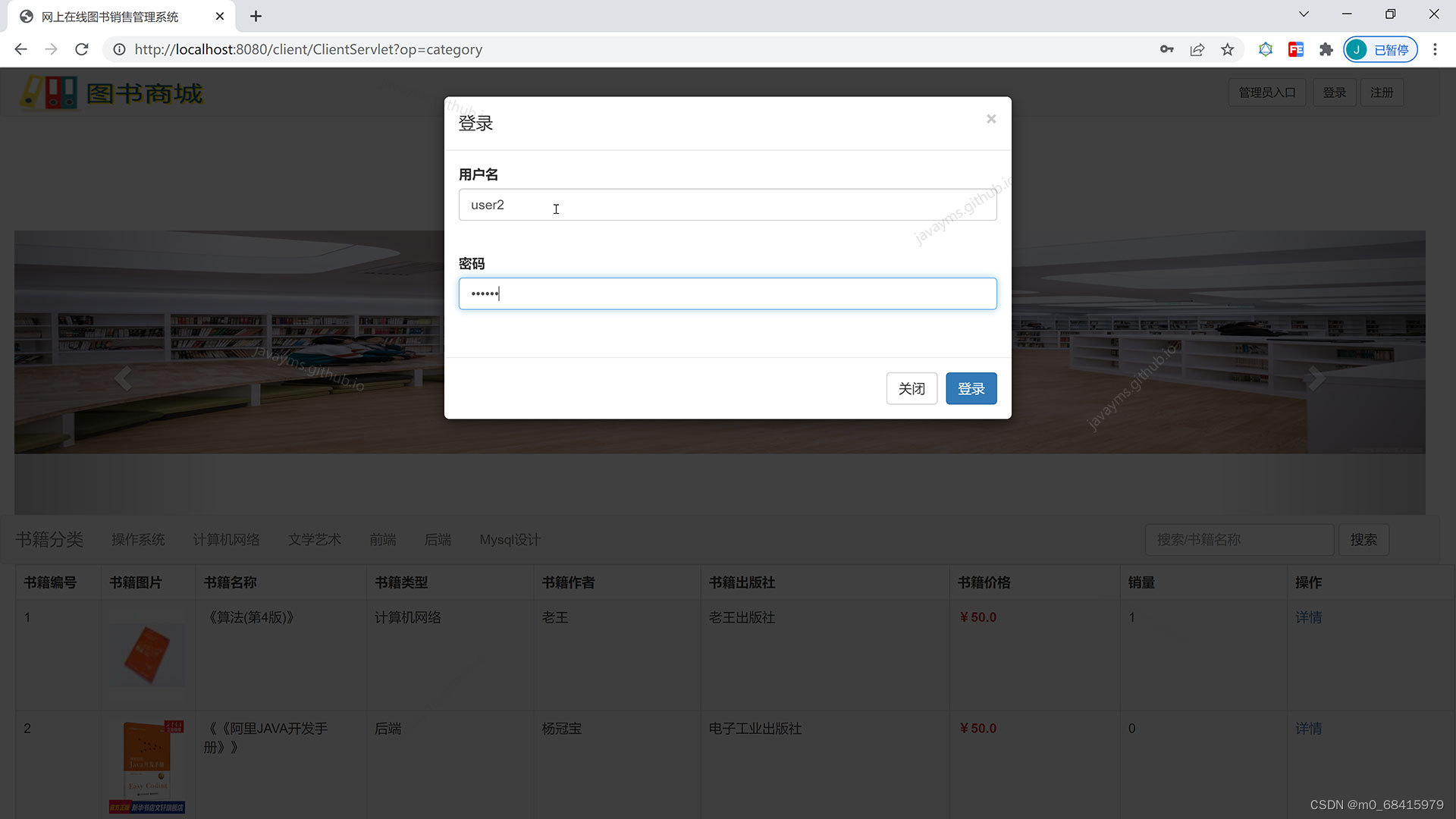Open the notifications bell icon
Screen dimensions: 1456x819
[1266, 49]
